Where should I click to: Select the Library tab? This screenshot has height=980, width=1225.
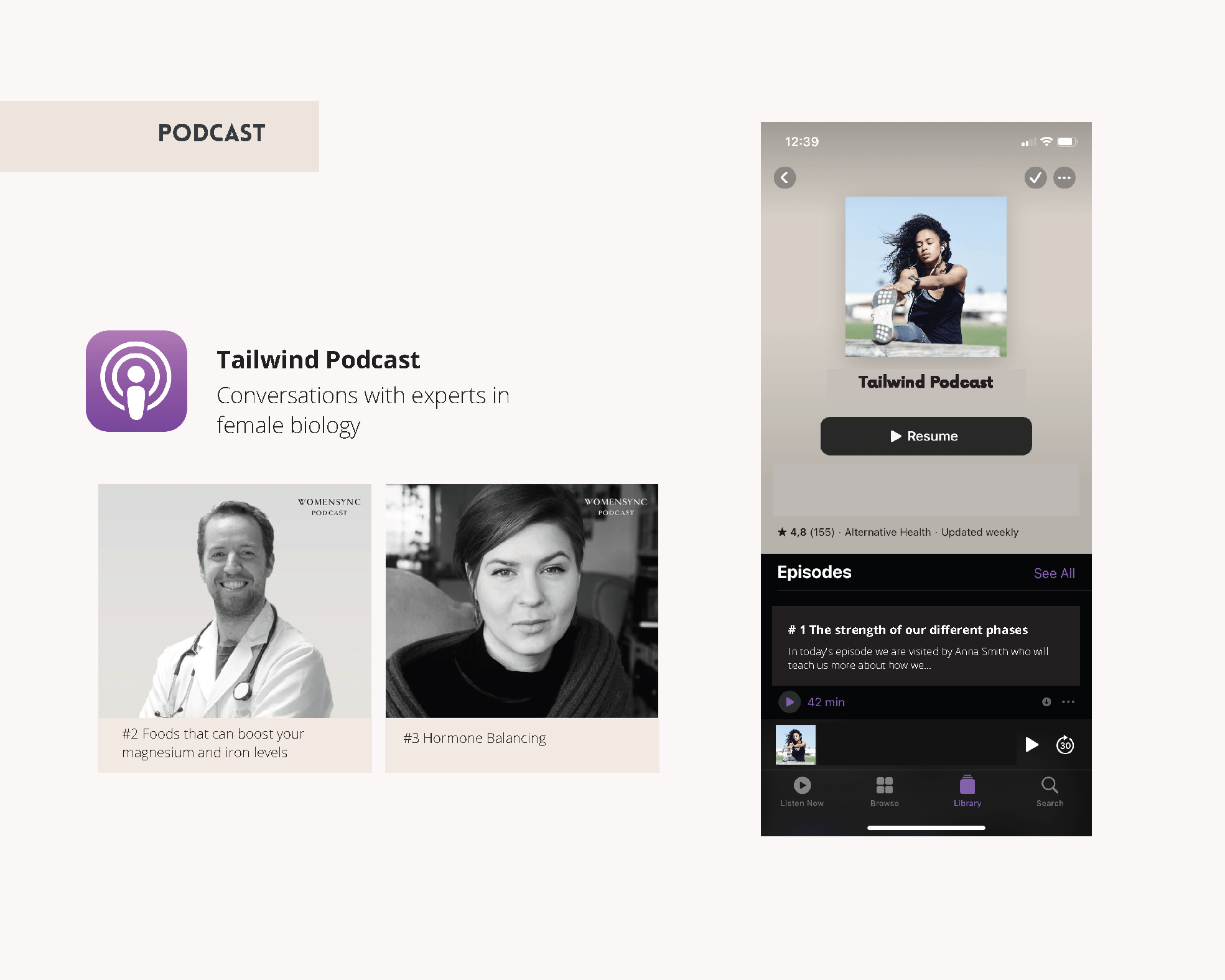[967, 791]
